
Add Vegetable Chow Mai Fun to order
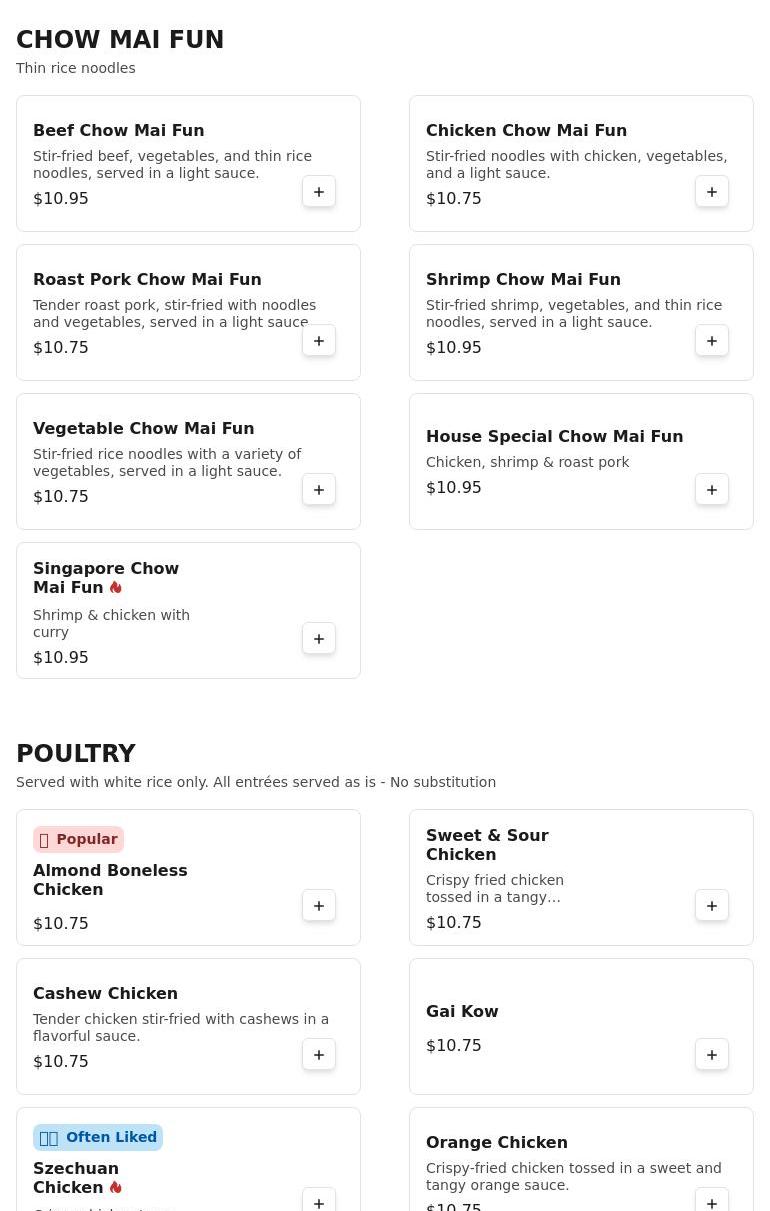319,490
